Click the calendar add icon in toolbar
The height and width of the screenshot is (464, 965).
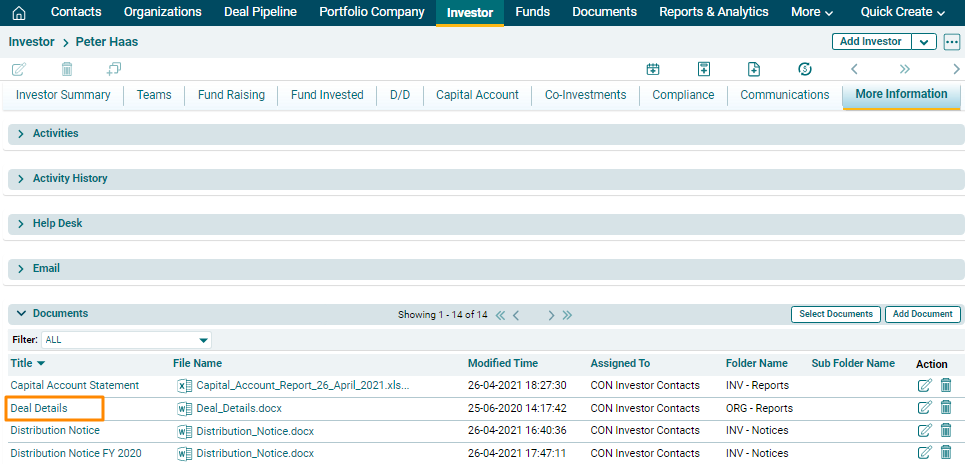tap(653, 69)
